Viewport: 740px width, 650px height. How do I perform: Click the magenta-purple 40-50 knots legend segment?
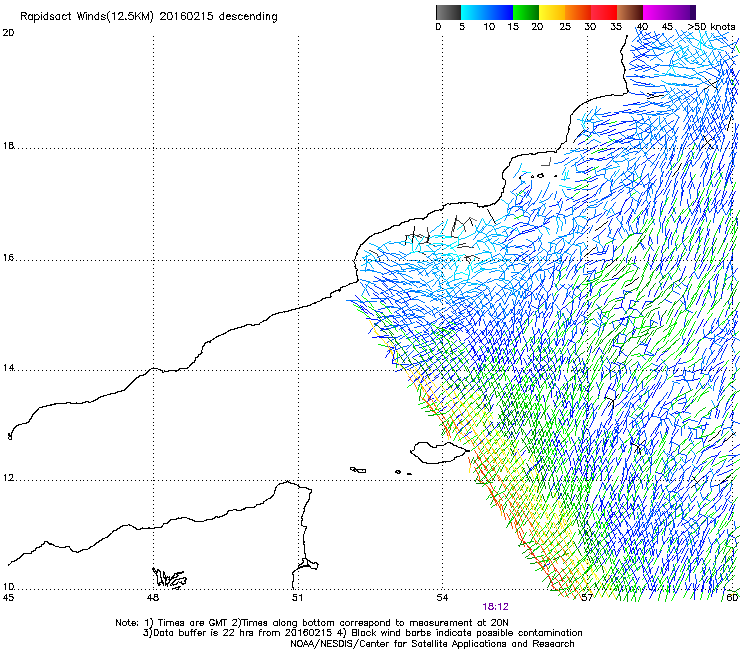point(669,12)
